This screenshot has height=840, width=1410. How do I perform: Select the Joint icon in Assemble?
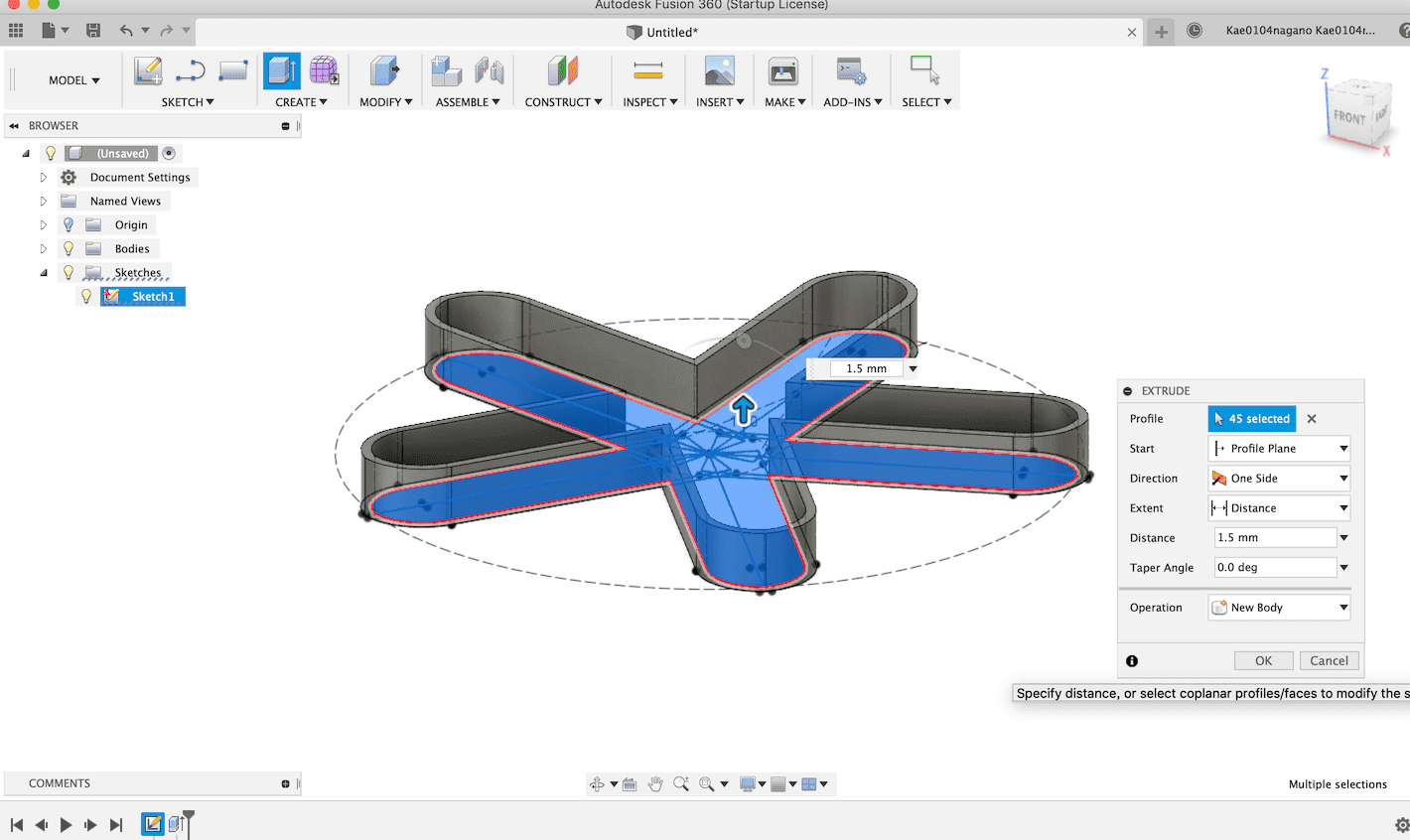(x=489, y=70)
